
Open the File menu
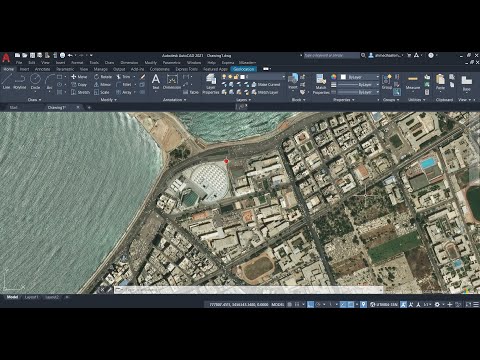pos(19,62)
